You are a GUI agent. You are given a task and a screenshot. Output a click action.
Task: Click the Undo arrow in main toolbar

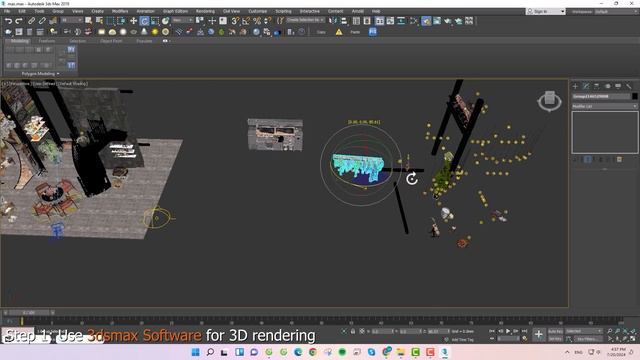(x=8, y=21)
